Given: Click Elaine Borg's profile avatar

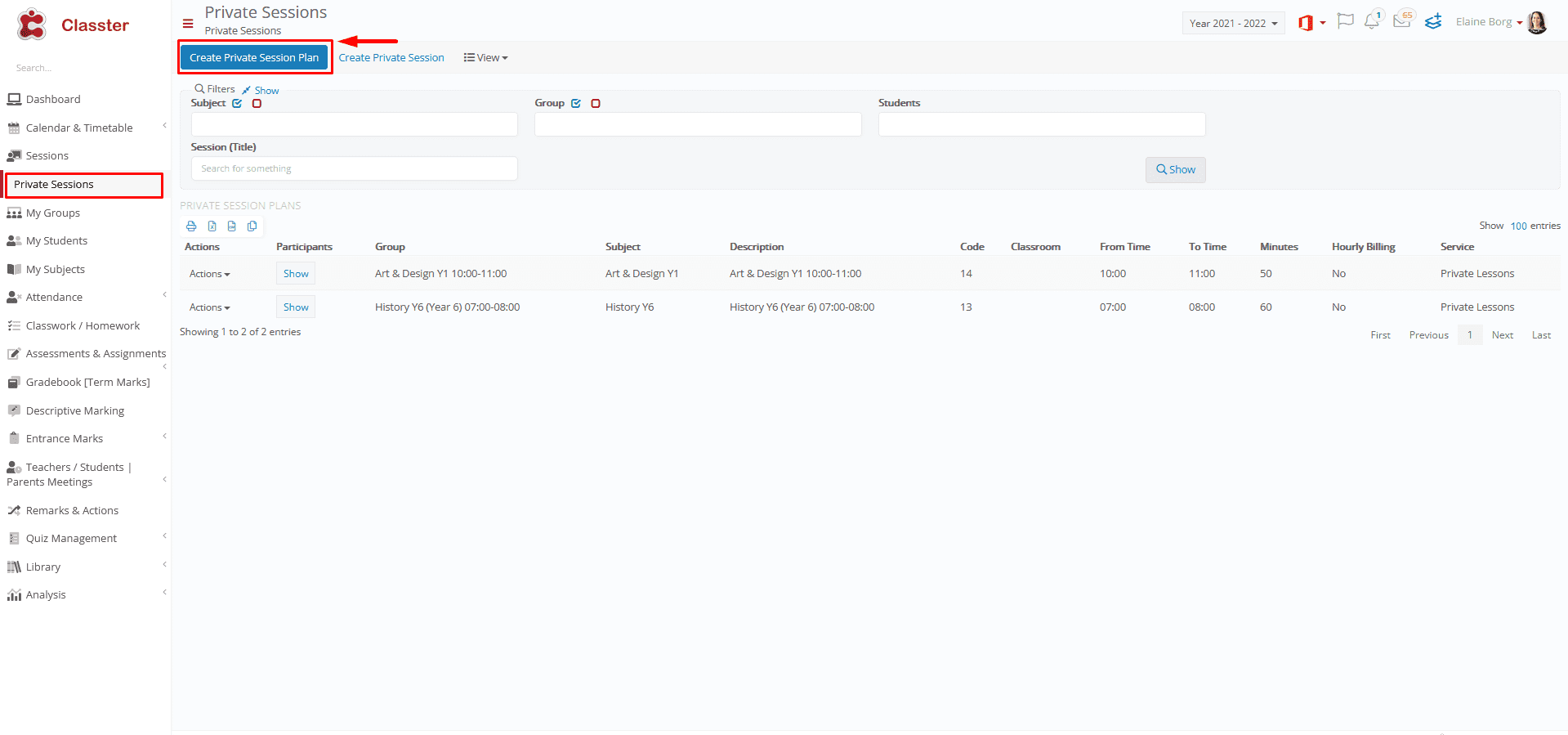Looking at the screenshot, I should click(x=1537, y=22).
